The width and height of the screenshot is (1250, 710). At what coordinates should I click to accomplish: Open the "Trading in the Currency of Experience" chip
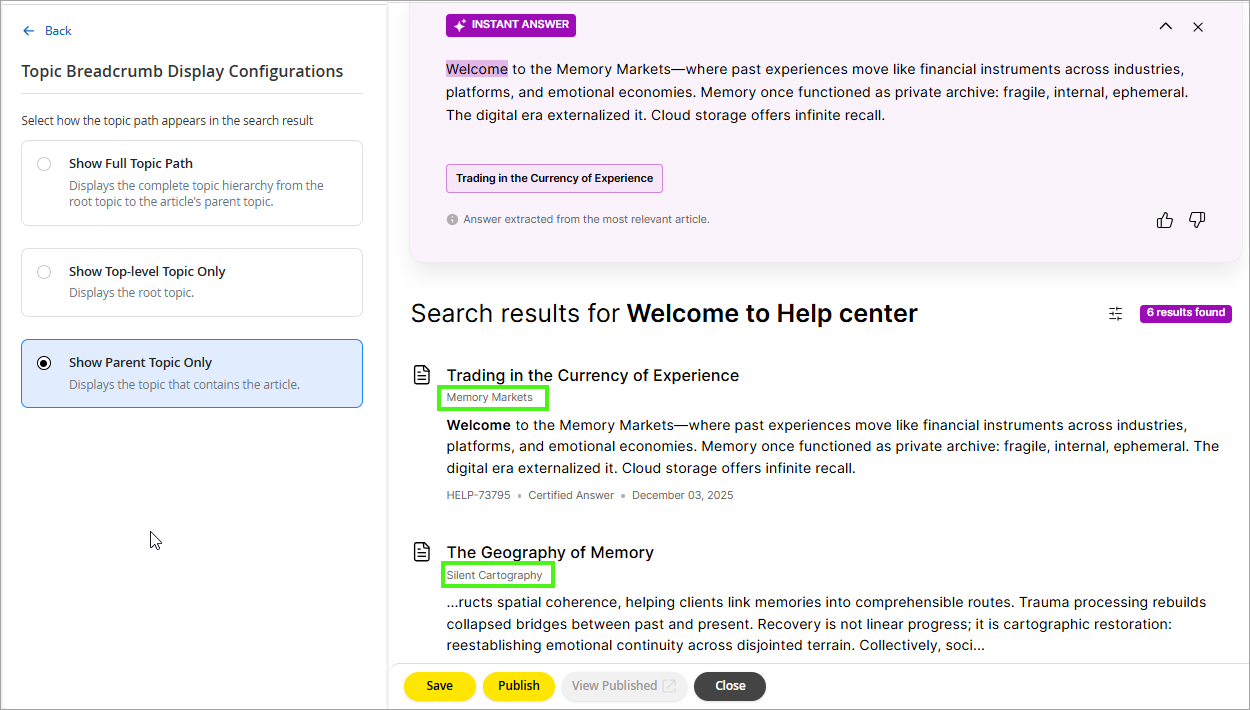click(554, 178)
